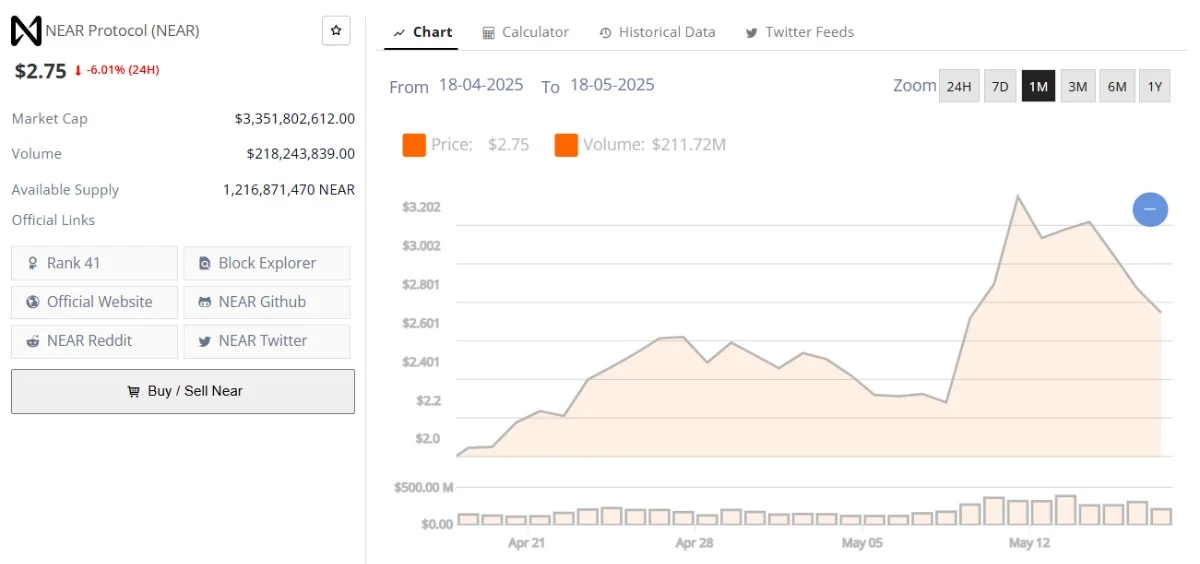Open the Twitter Feeds tab
The height and width of the screenshot is (564, 1200).
(x=799, y=32)
